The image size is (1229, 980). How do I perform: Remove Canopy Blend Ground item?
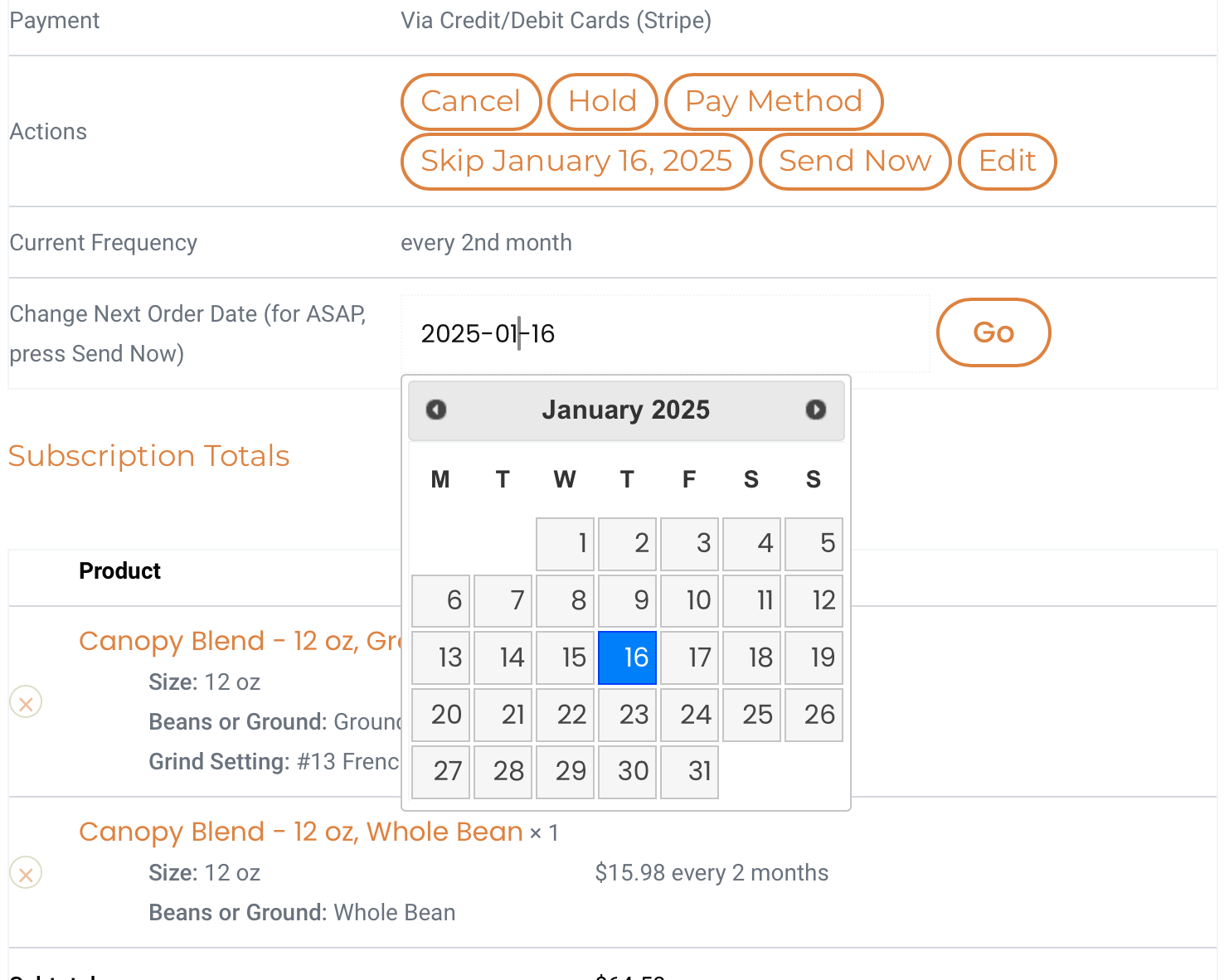click(x=26, y=703)
